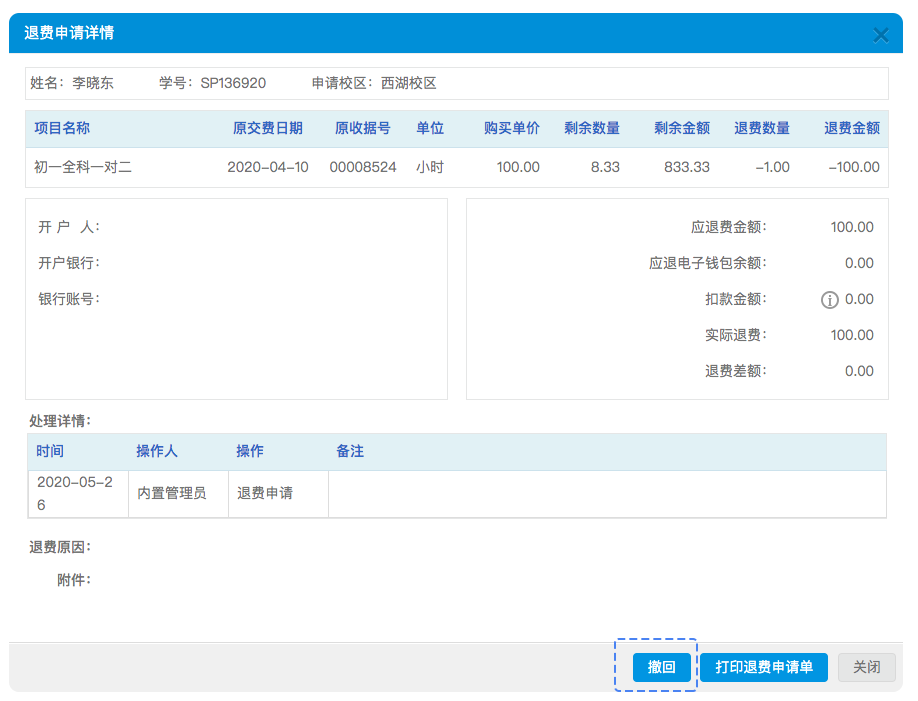
Task: Click the 操作人 header in 处理详情
Action: point(157,451)
